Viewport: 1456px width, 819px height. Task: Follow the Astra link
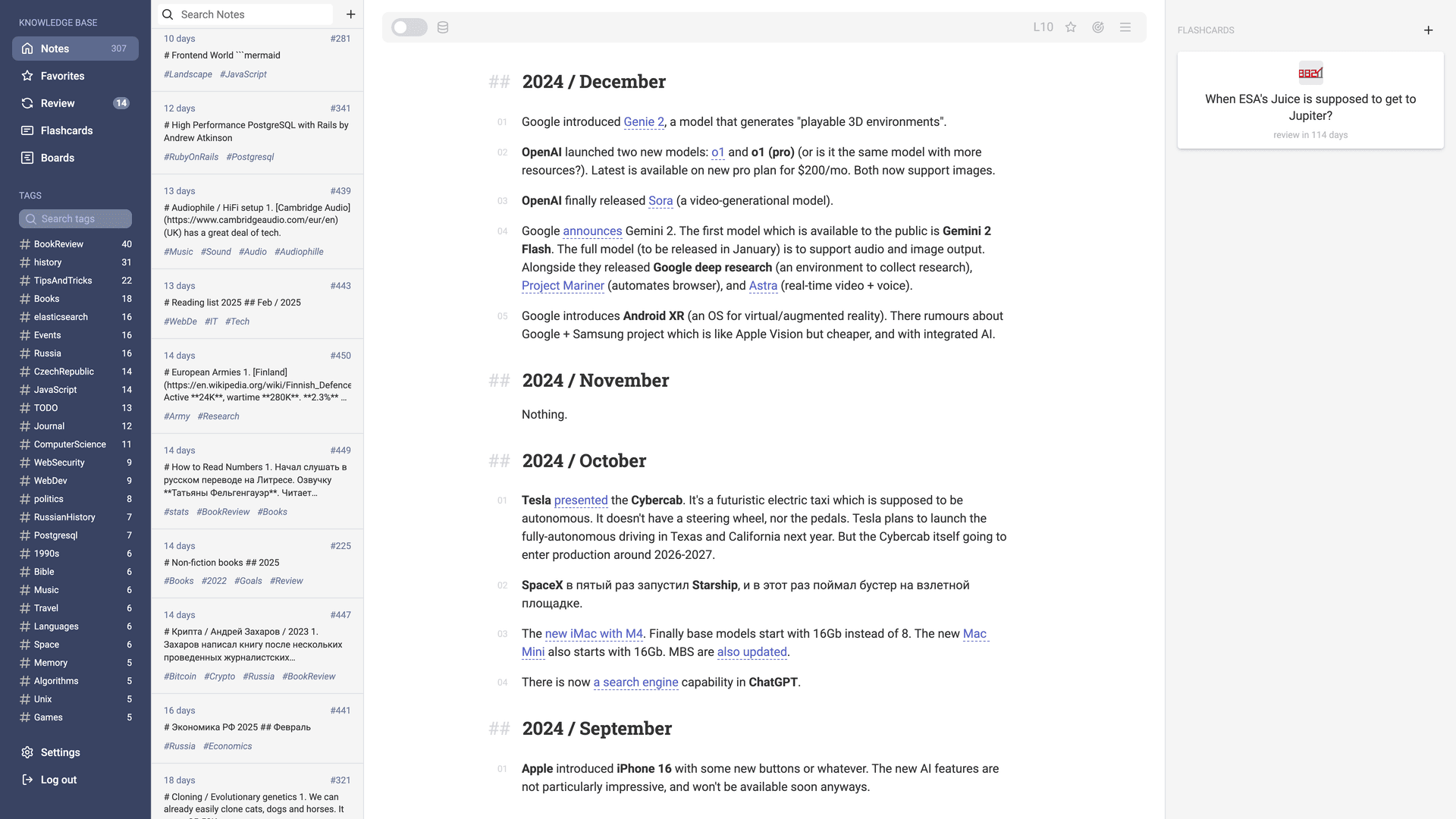pyautogui.click(x=763, y=286)
